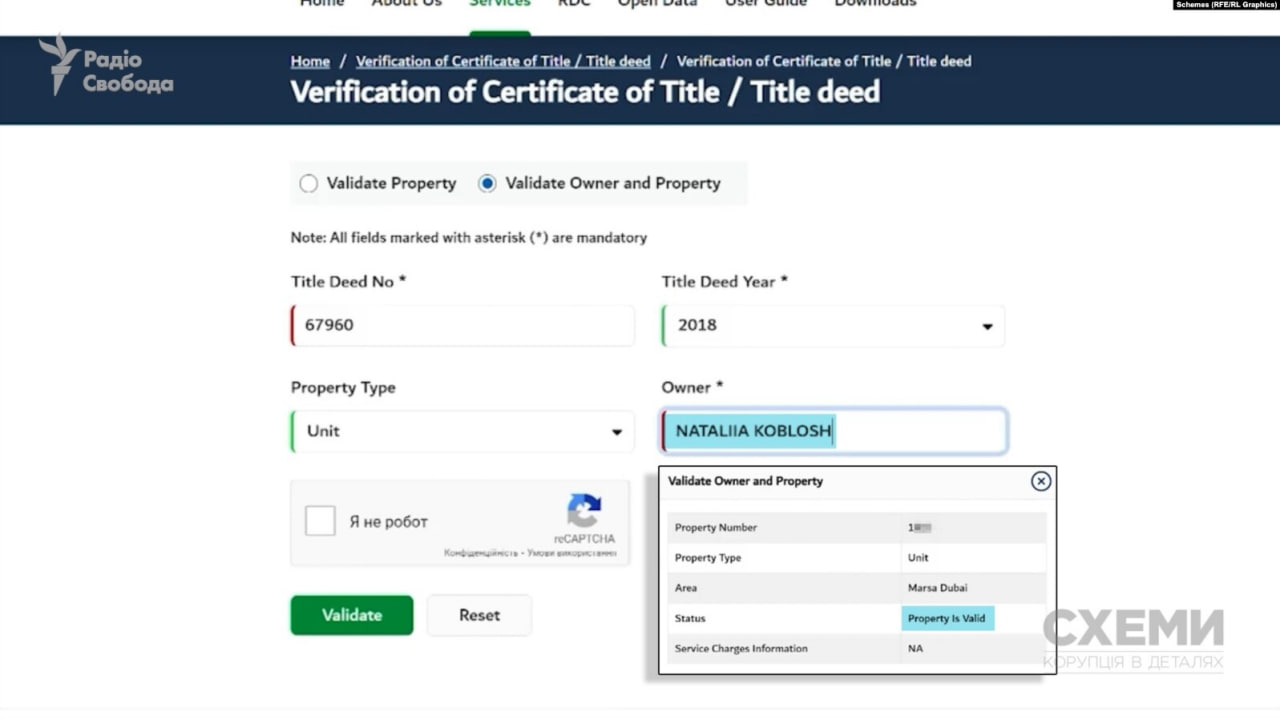Click the СХЕМИ watermark logo
The width and height of the screenshot is (1280, 719).
coord(1133,628)
